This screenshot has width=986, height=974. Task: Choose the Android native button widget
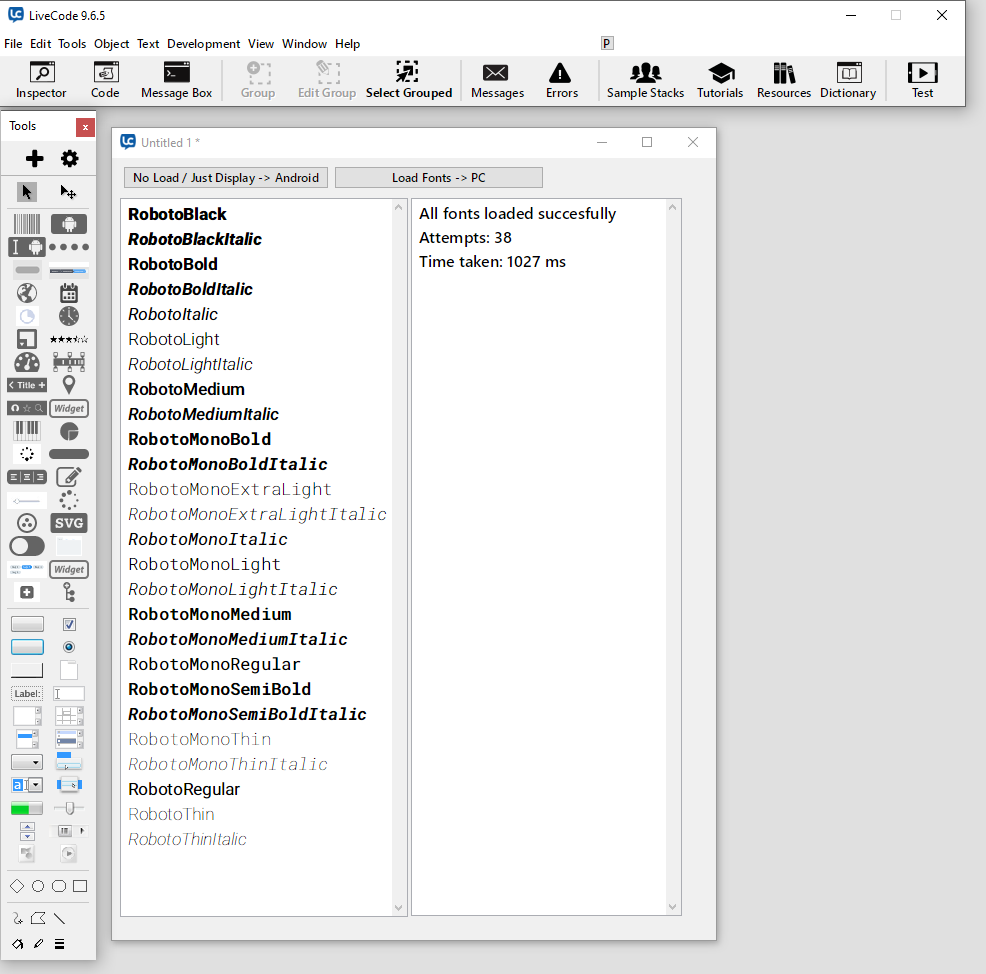[69, 224]
